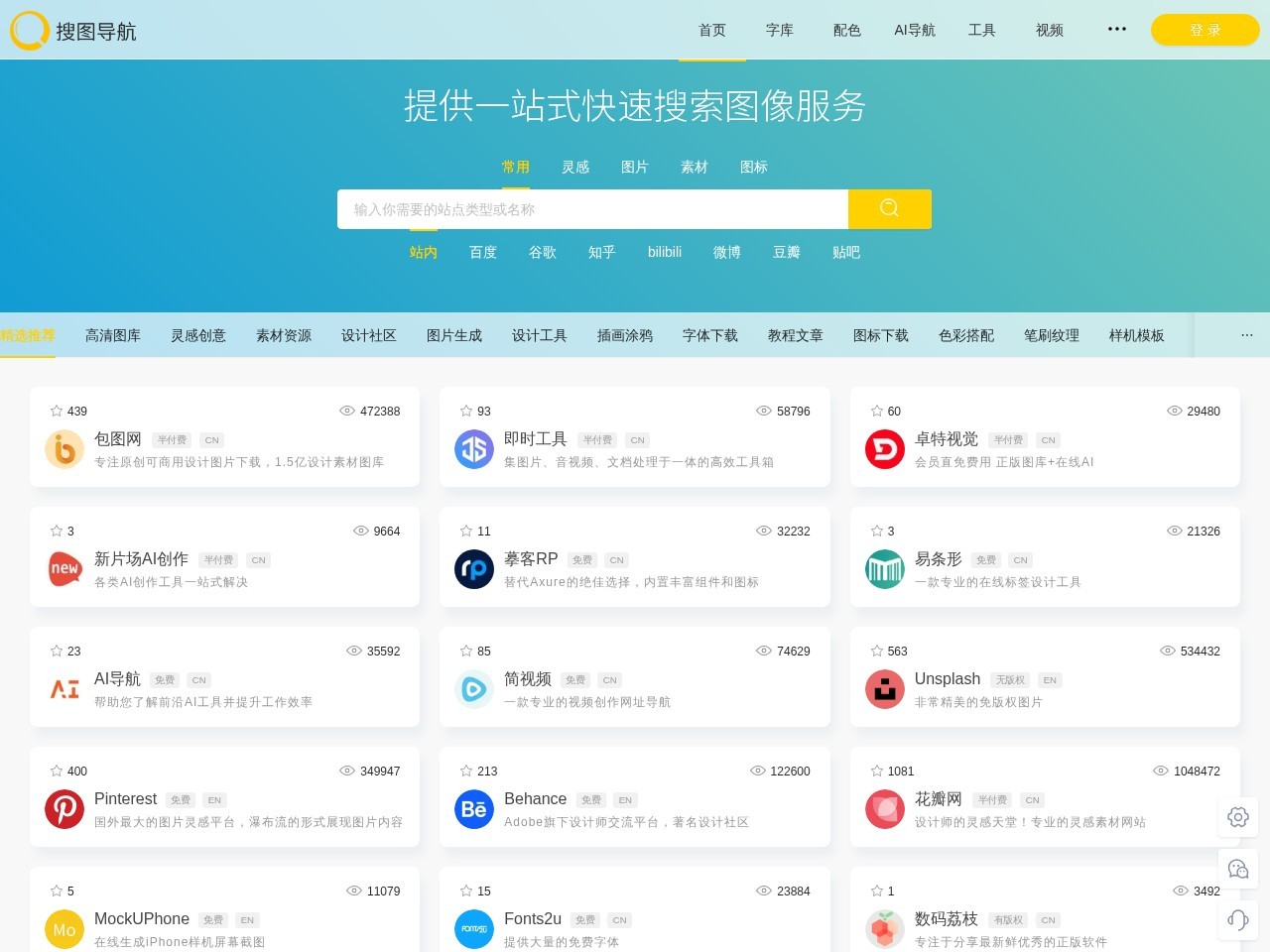This screenshot has height=952, width=1270.
Task: Open the 设计社区 category
Action: click(x=369, y=335)
